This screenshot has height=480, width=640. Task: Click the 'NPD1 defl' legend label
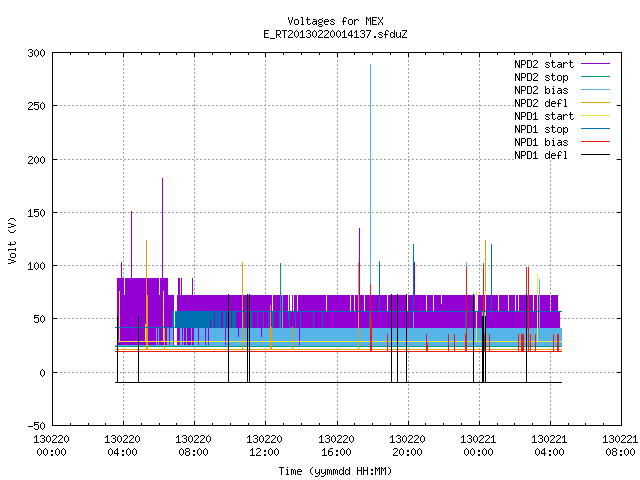coord(541,156)
